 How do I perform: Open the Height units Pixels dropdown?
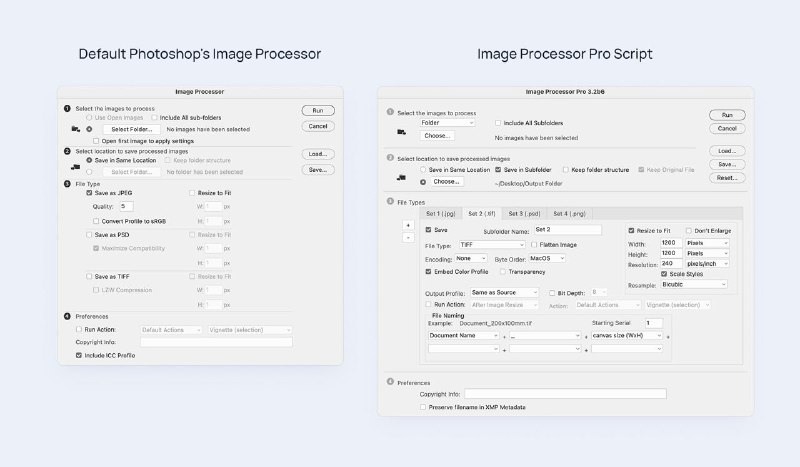pos(707,253)
